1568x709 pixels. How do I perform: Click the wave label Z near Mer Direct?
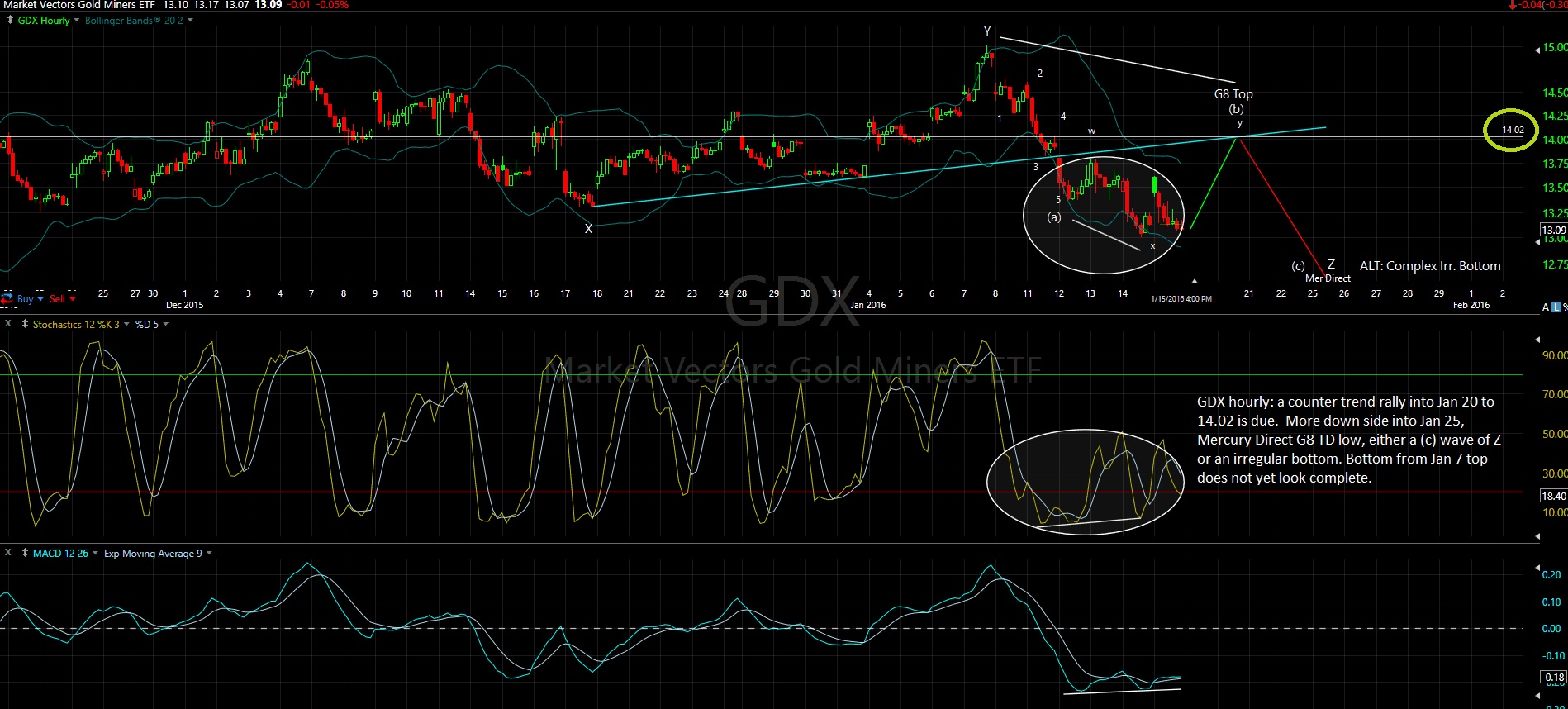pyautogui.click(x=1331, y=264)
